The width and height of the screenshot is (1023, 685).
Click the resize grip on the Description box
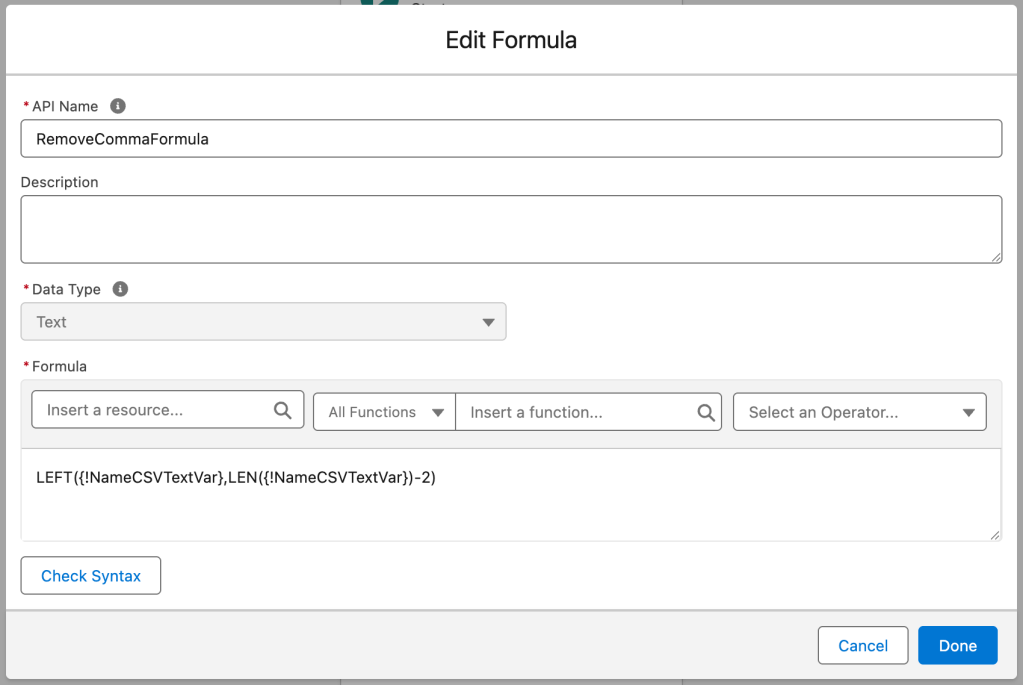(x=997, y=259)
